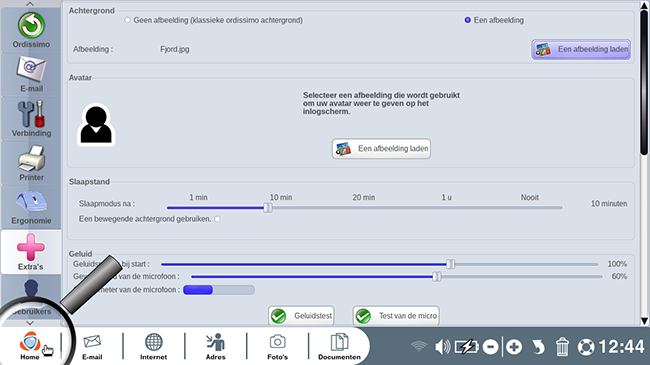Click the Geluidstest button
Screen dimensions: 650x365
point(301,316)
